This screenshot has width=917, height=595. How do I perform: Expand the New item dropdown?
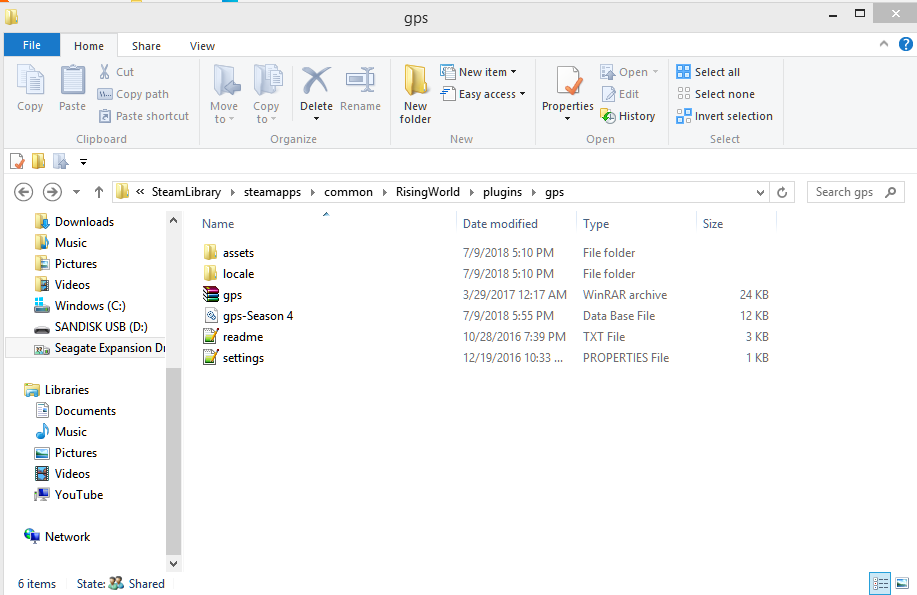[x=487, y=72]
